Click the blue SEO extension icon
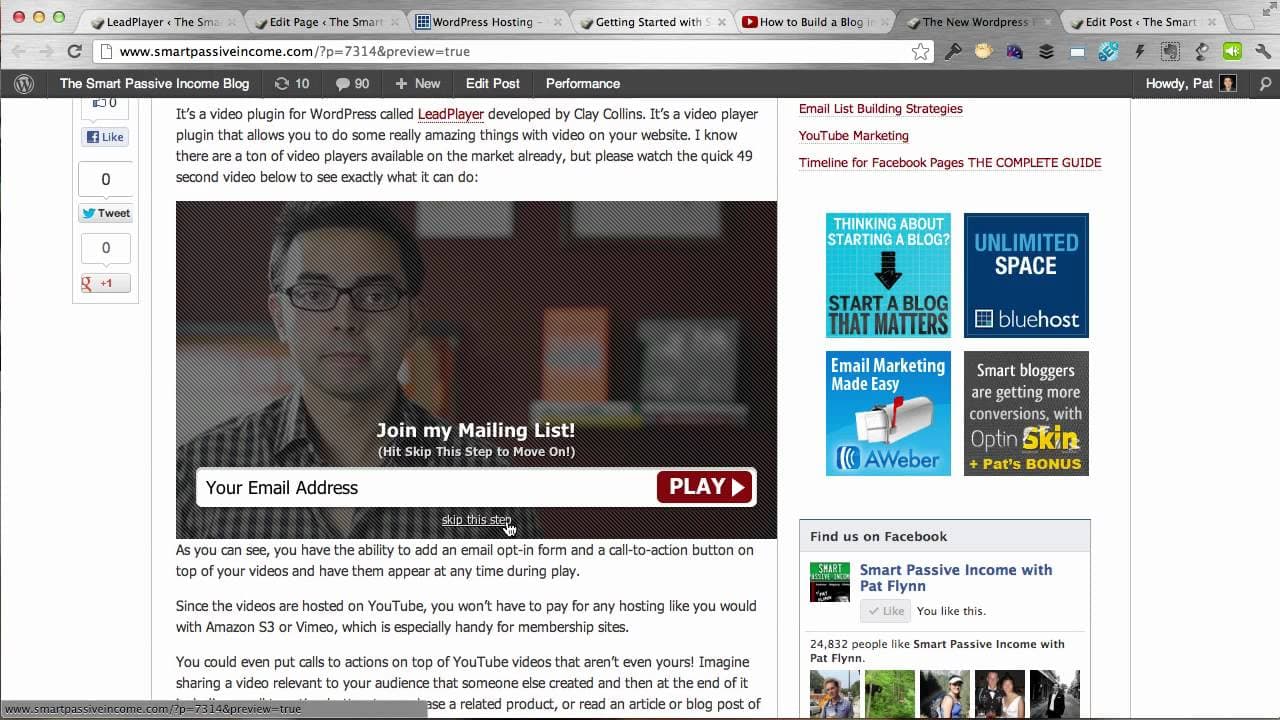The height and width of the screenshot is (720, 1280). pyautogui.click(x=1108, y=52)
